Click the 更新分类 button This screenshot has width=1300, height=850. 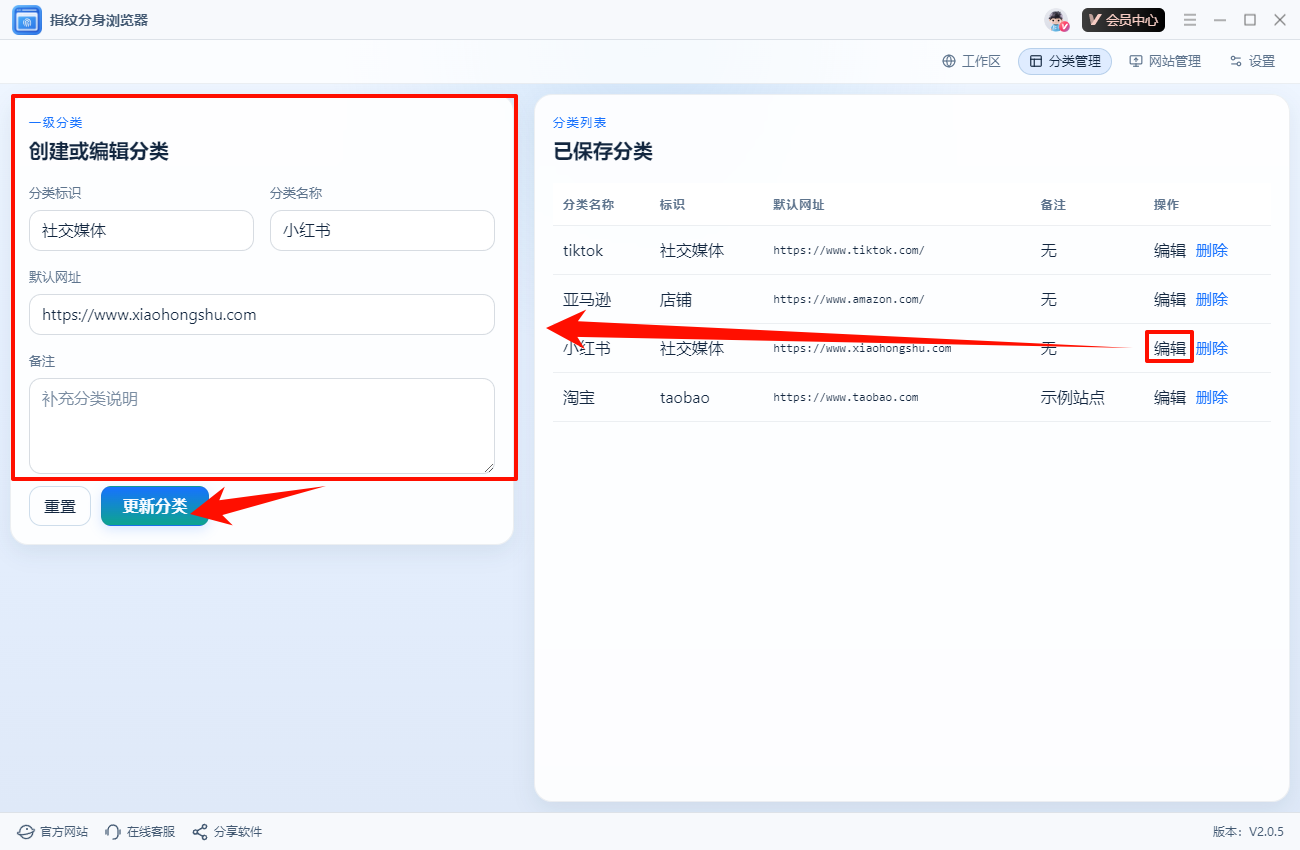point(155,506)
